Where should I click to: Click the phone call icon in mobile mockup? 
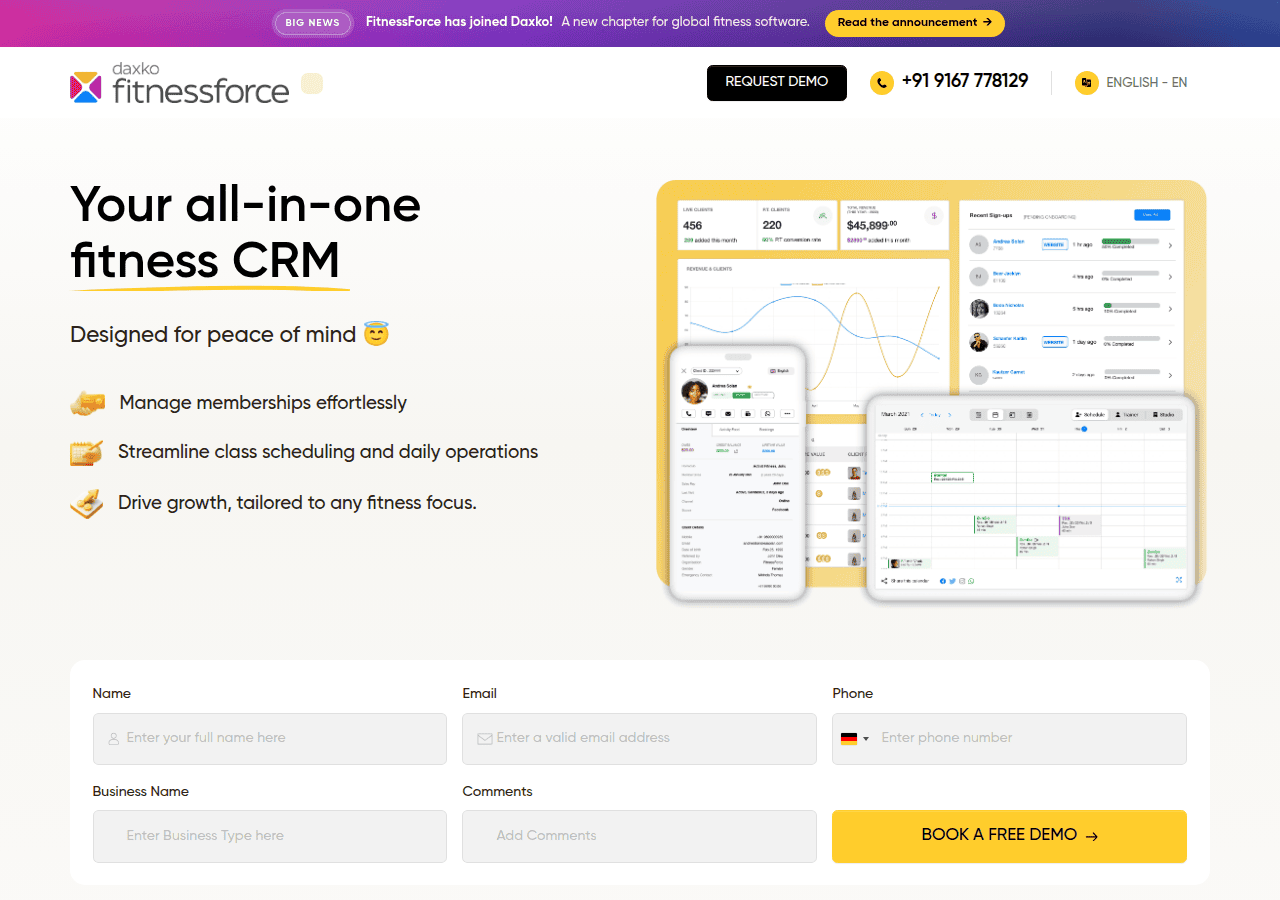click(688, 413)
